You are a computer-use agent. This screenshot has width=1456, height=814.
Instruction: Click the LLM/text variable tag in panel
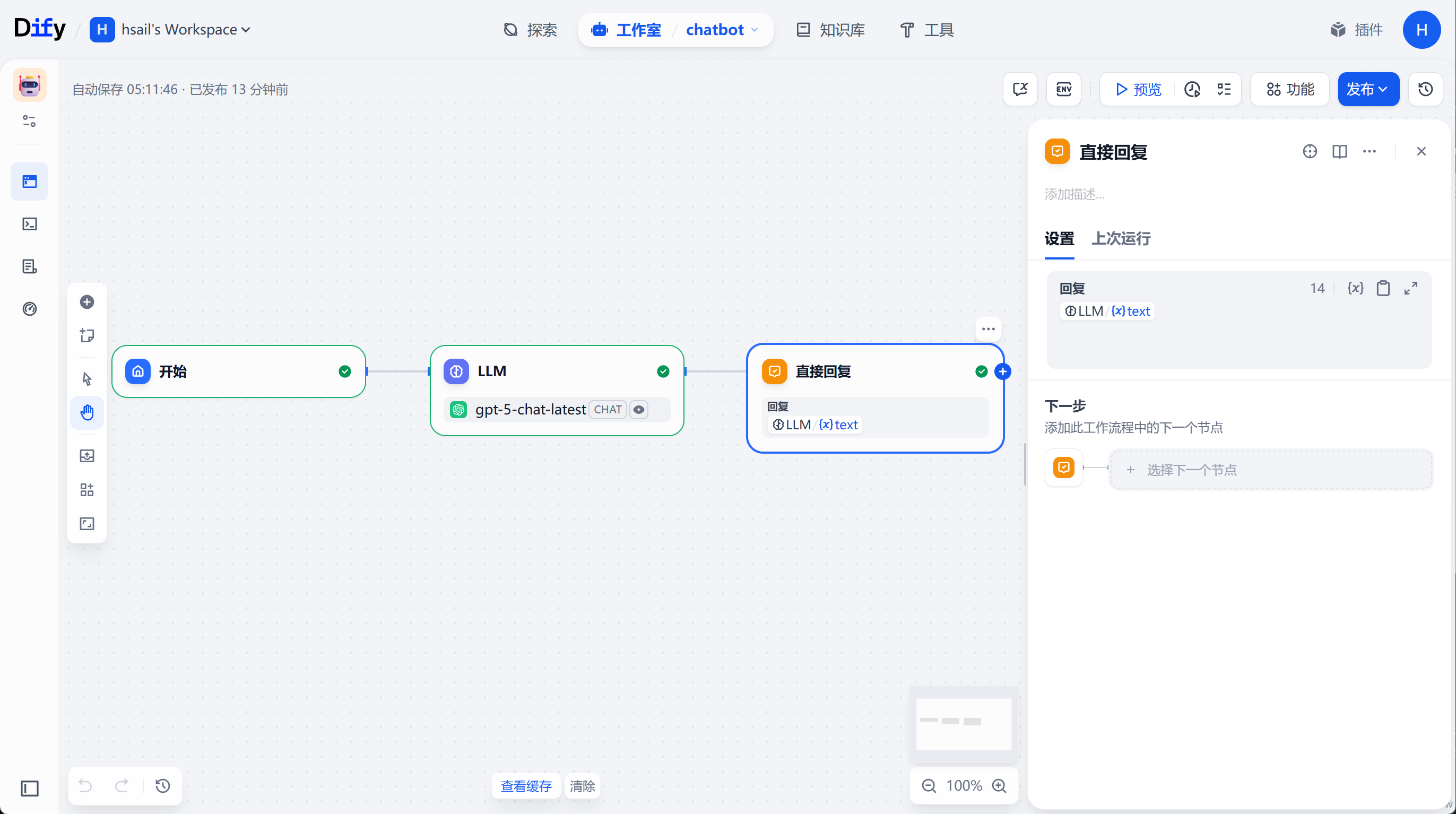(1107, 311)
